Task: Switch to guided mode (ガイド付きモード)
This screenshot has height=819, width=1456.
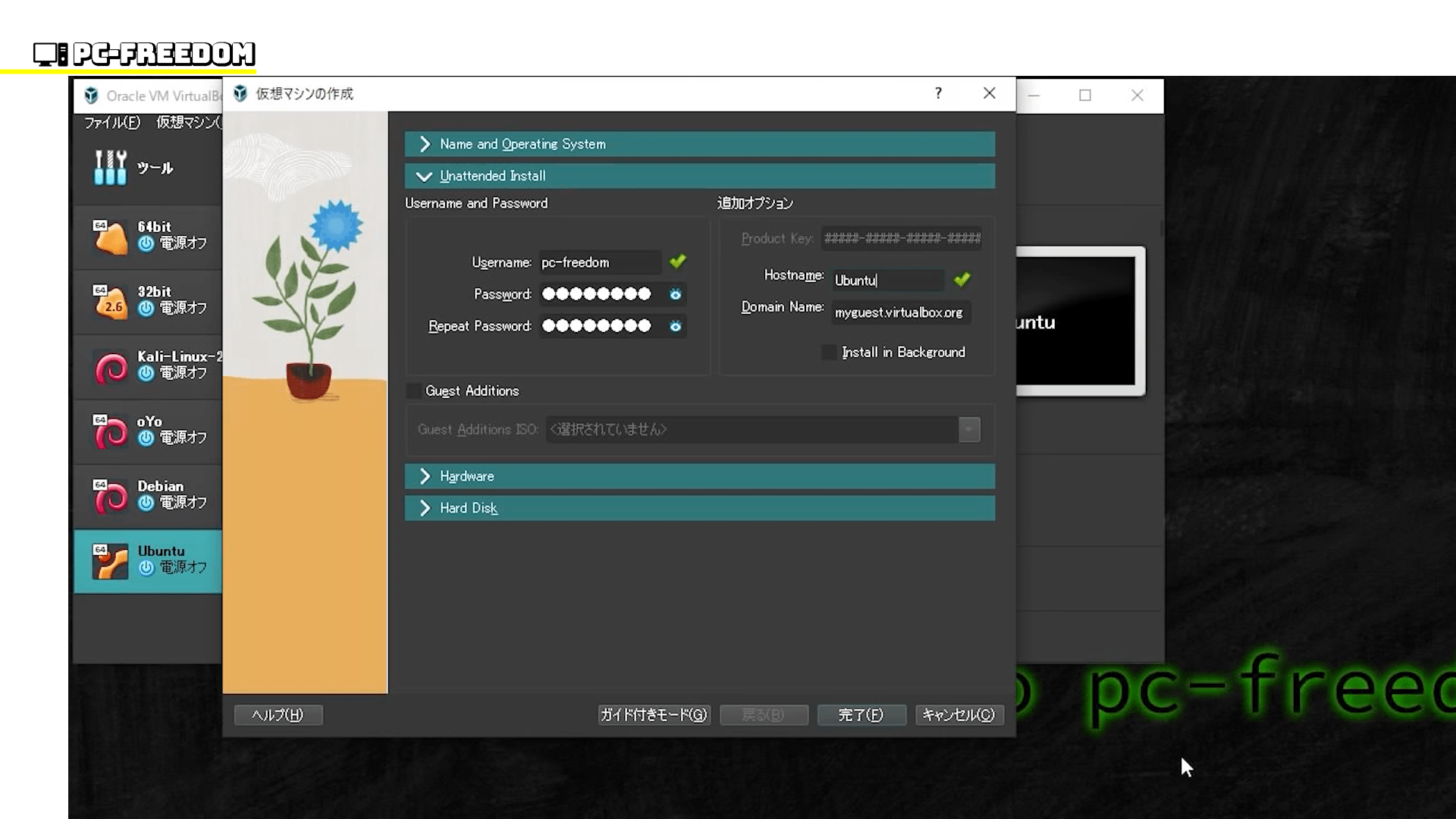Action: tap(654, 715)
